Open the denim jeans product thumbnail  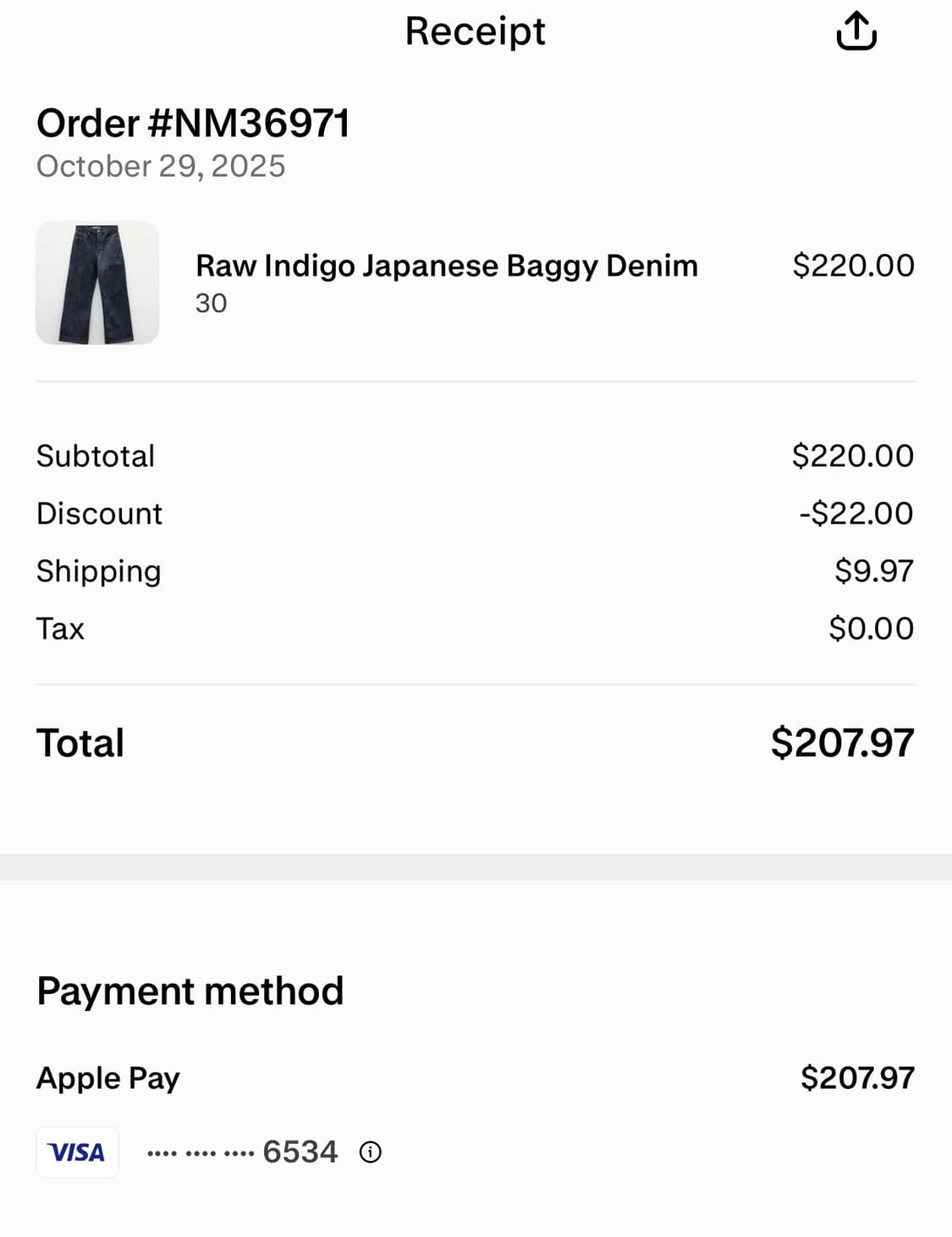click(x=97, y=283)
